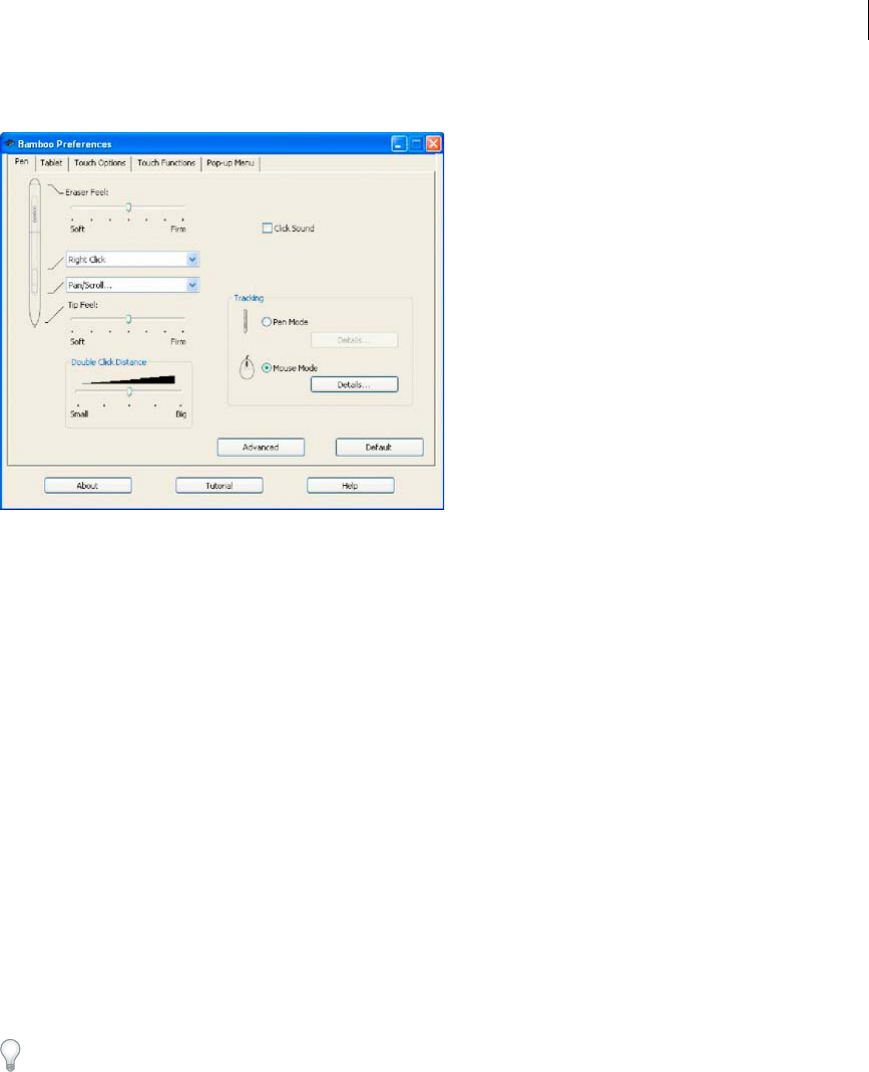Click the 'Firm' label under Tip Feel
Viewport: 869px width, 1072px height.
[178, 342]
